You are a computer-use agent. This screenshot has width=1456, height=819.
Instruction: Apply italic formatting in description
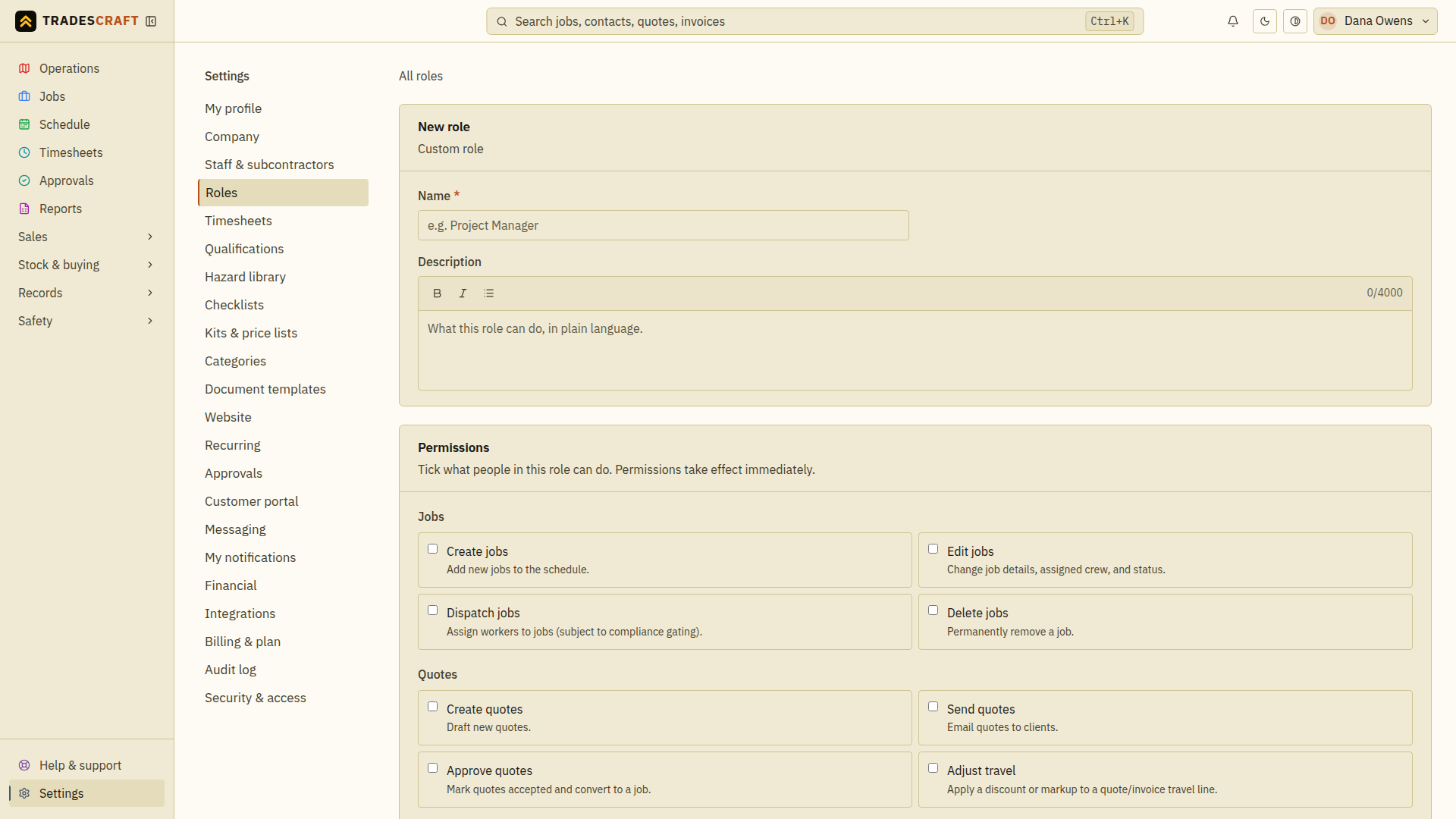[x=463, y=293]
